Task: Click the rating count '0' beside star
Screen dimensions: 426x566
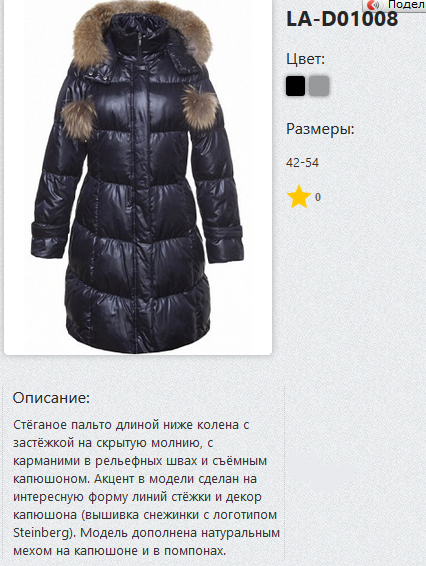Action: [318, 197]
